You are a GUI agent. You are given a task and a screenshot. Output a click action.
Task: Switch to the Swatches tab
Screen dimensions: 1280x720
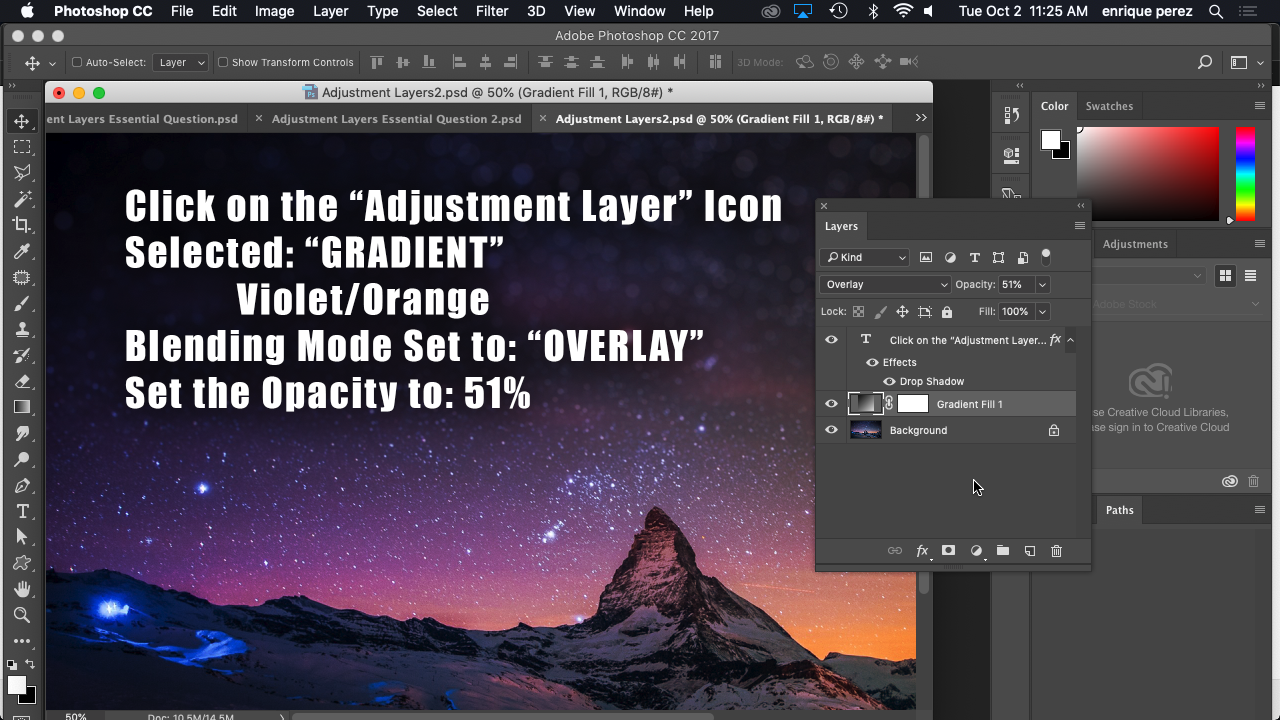point(1109,106)
